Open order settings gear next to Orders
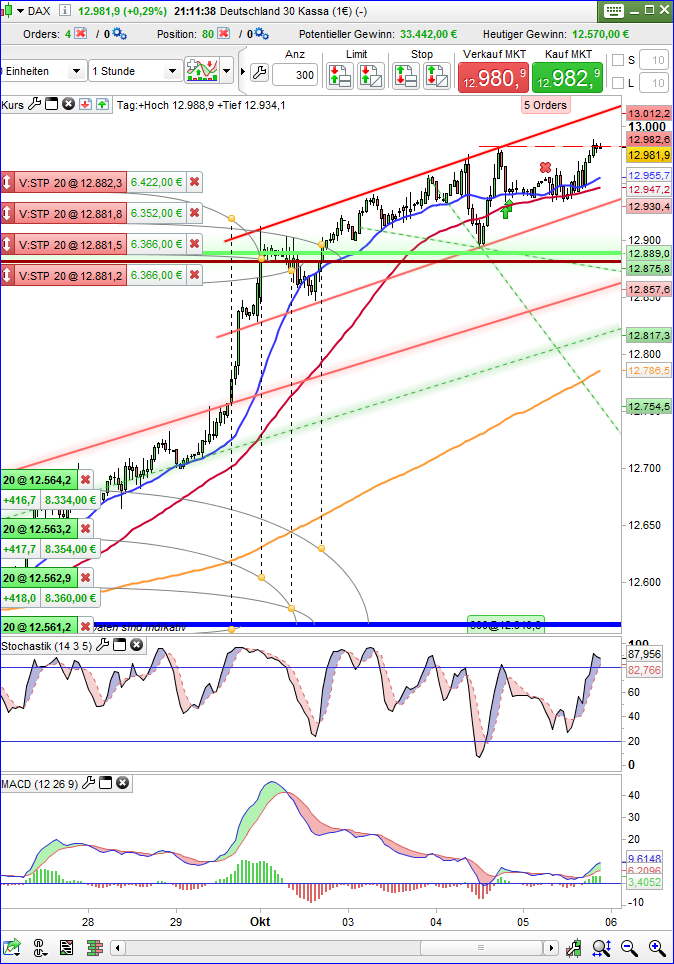 (x=119, y=33)
